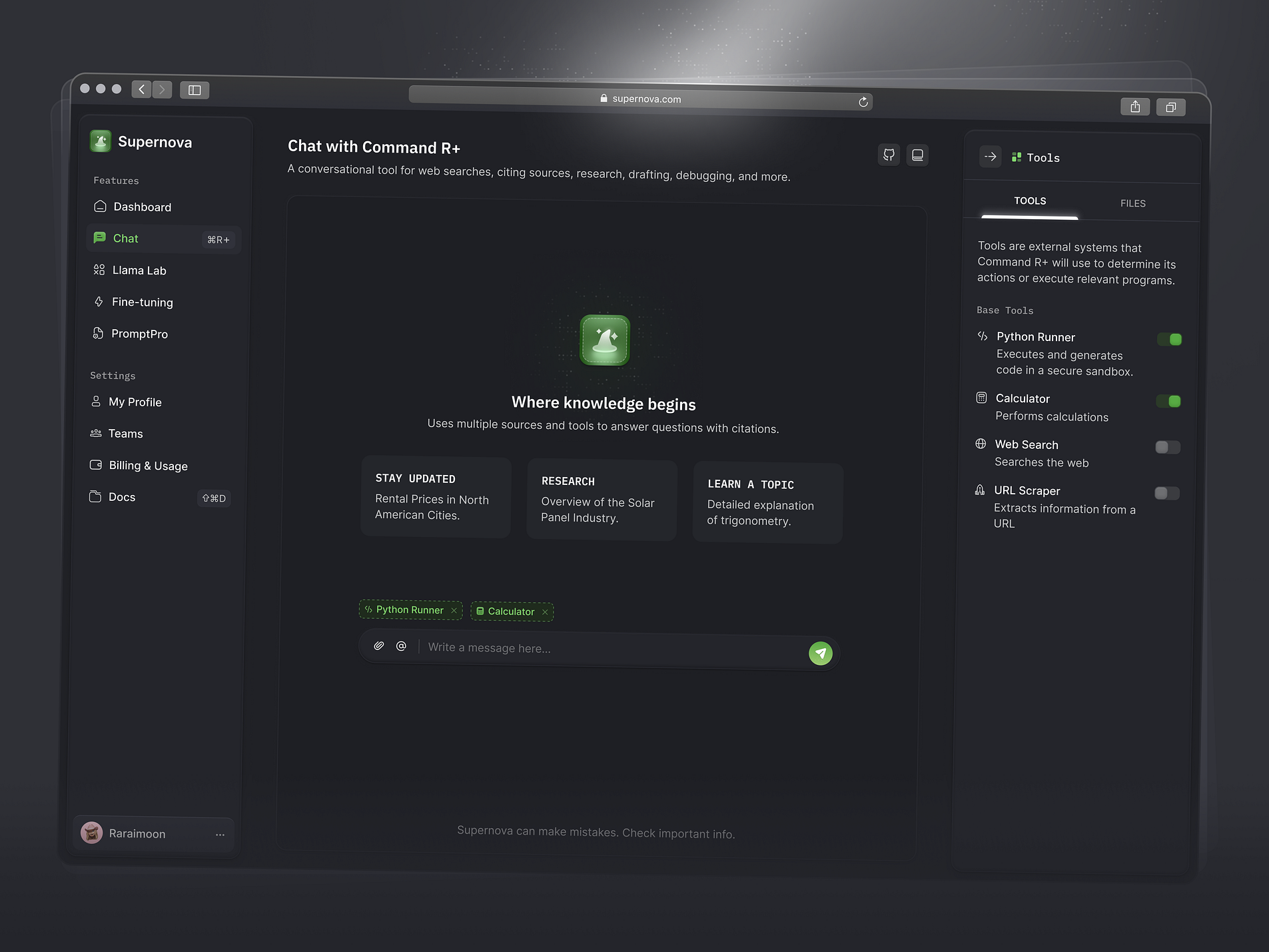This screenshot has height=952, width=1269.
Task: Click the Rental Prices in North American Cities suggestion
Action: tap(435, 498)
